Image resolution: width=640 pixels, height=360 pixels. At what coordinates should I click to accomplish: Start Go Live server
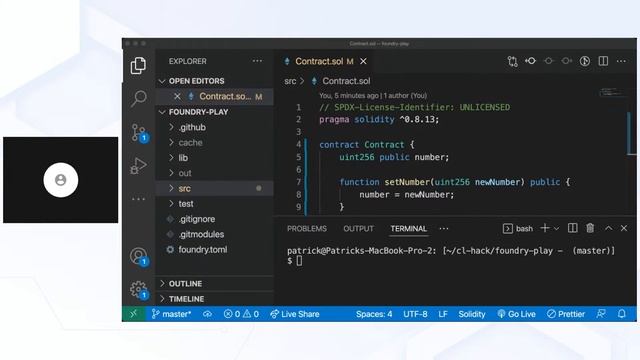click(x=516, y=314)
